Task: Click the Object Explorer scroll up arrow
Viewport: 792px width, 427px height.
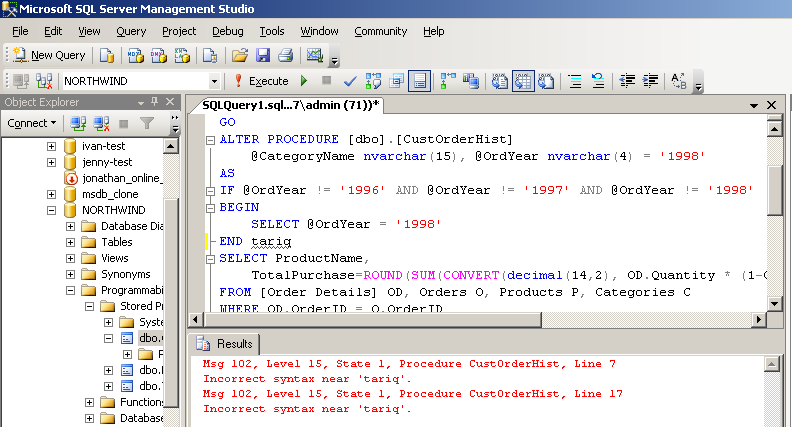Action: tap(171, 146)
